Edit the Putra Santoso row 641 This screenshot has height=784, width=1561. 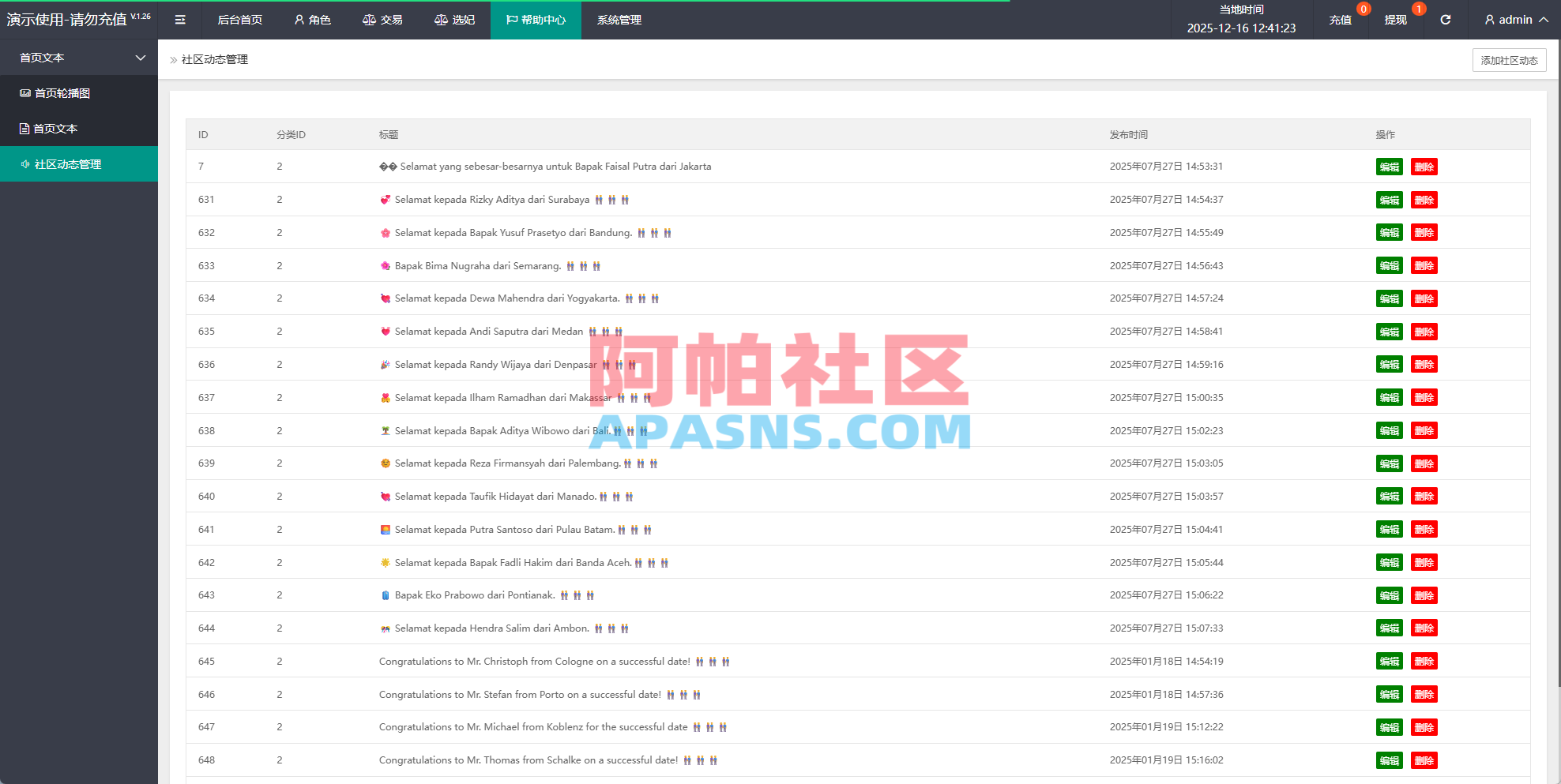[1390, 530]
